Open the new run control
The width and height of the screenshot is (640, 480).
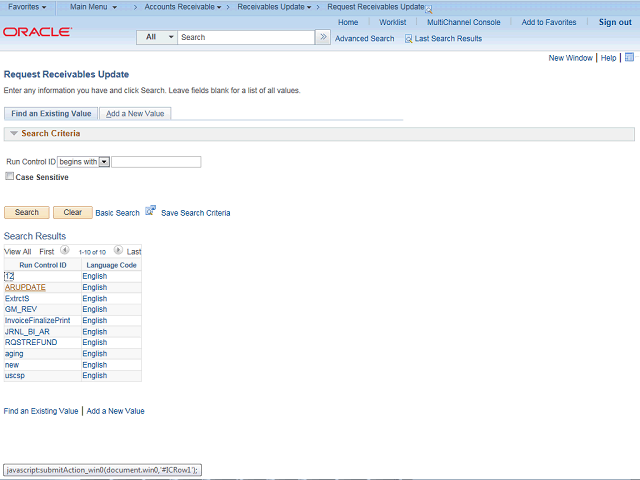[x=12, y=364]
